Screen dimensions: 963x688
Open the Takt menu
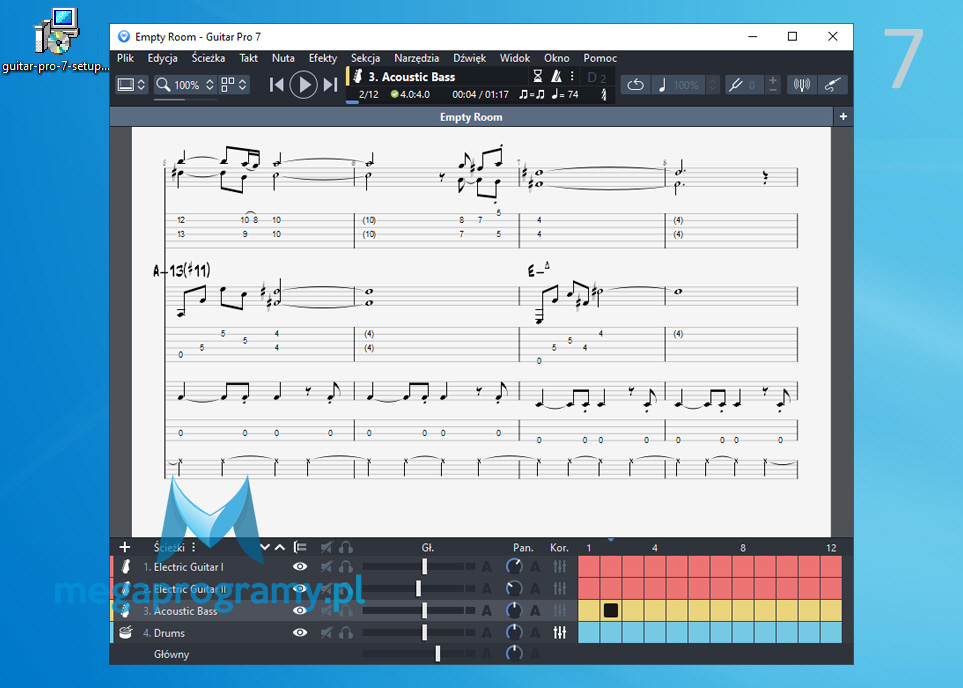coord(249,58)
